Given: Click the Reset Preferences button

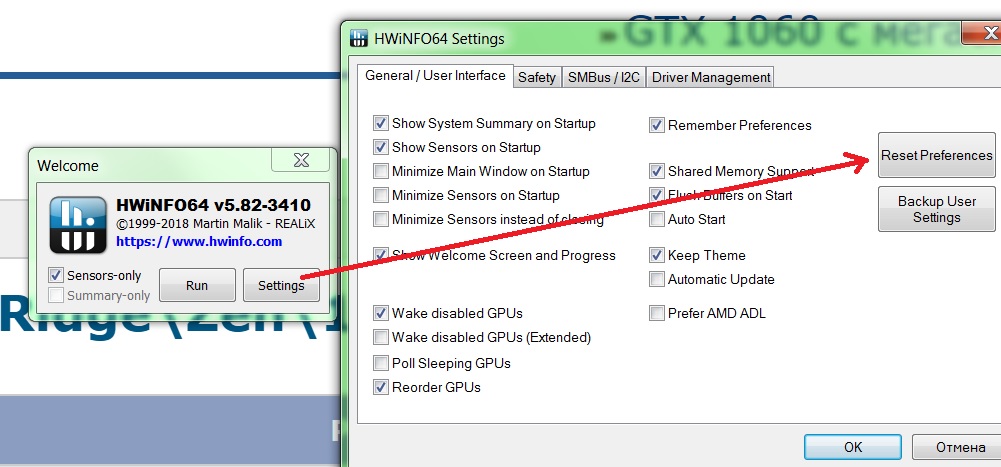Looking at the screenshot, I should point(937,155).
